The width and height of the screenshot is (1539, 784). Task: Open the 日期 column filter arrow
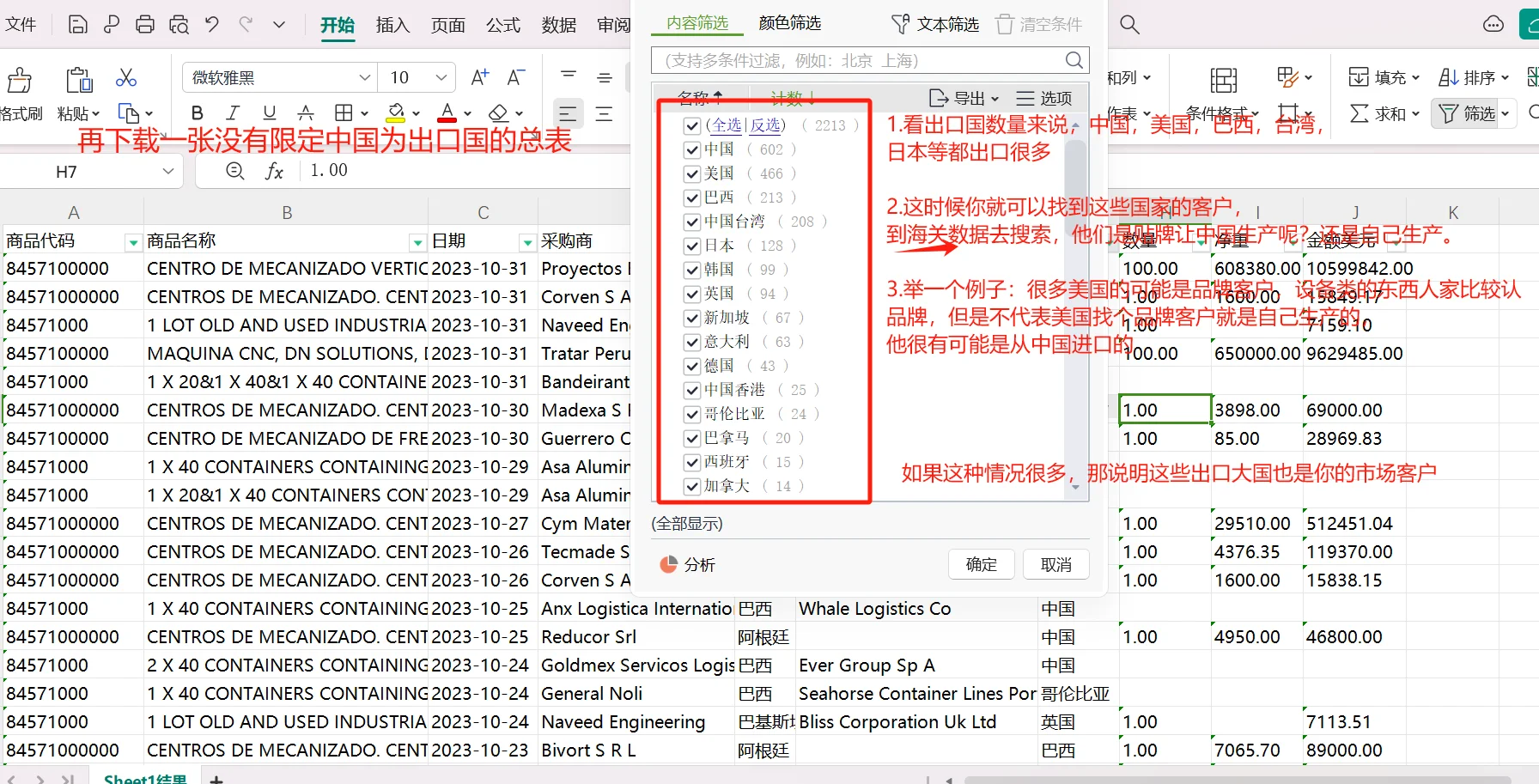[x=526, y=243]
